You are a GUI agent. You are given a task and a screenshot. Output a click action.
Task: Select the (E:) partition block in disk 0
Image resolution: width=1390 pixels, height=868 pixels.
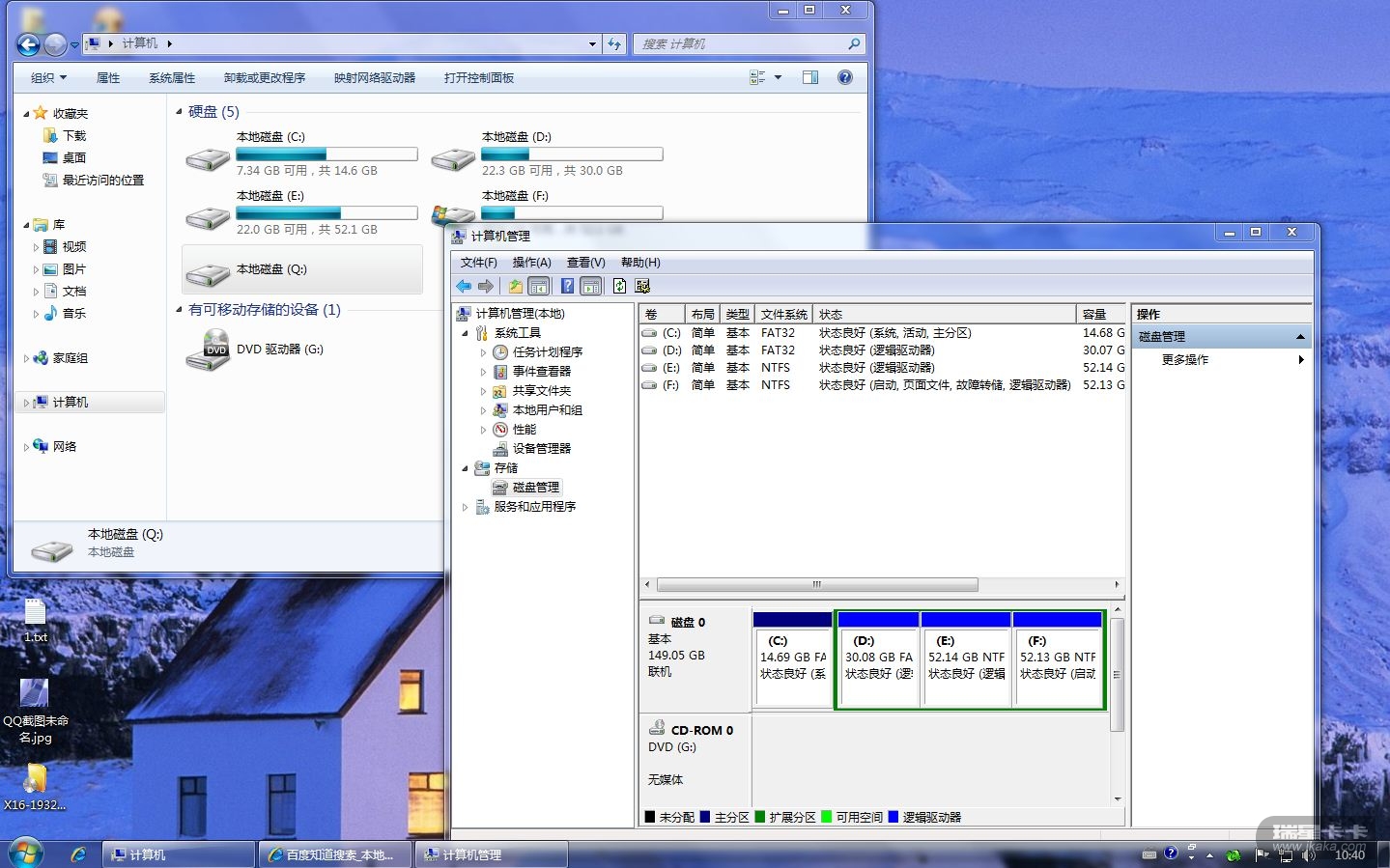(x=966, y=658)
